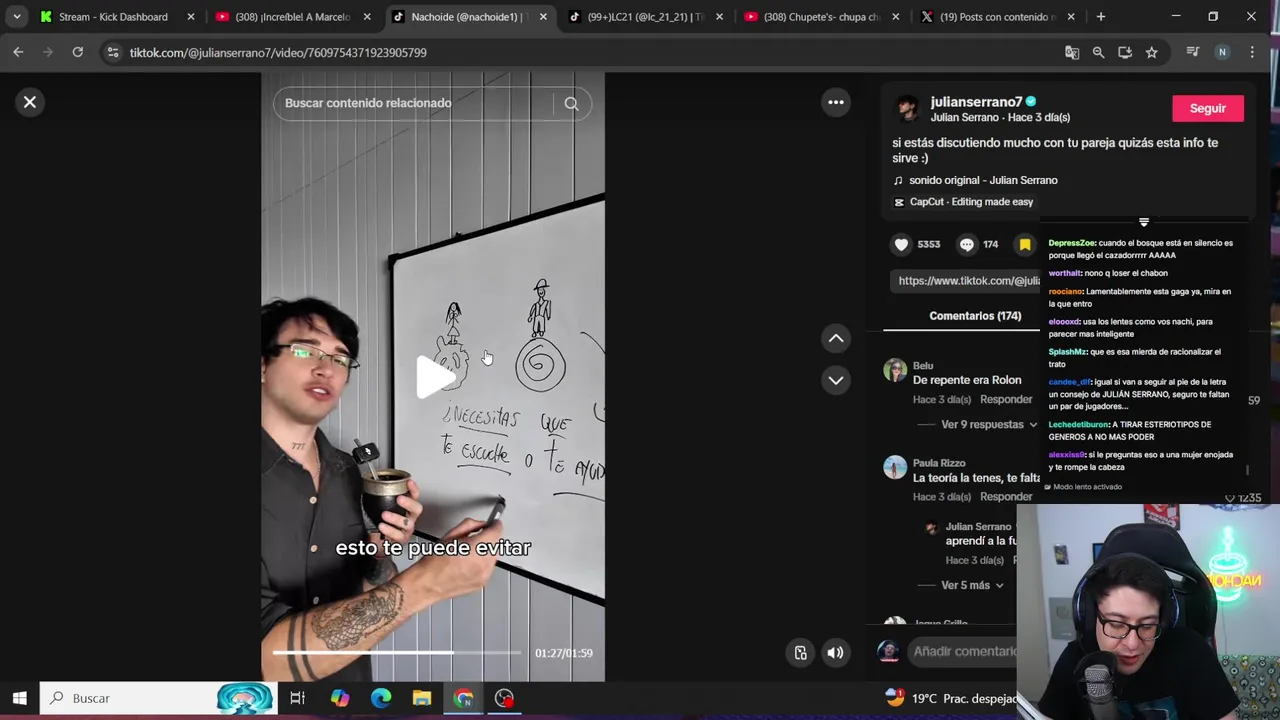The image size is (1280, 720).
Task: Click the site information icon in address bar
Action: tap(113, 52)
